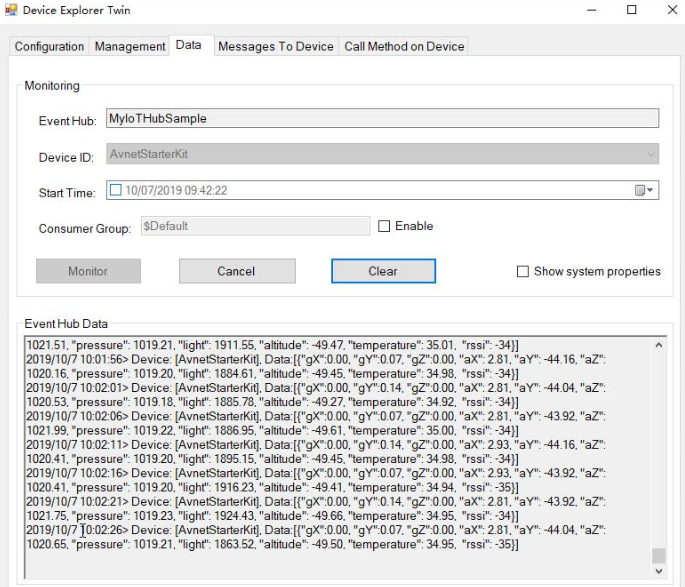Switch to the Configuration tab
Image resolution: width=685 pixels, height=587 pixels.
pos(49,46)
